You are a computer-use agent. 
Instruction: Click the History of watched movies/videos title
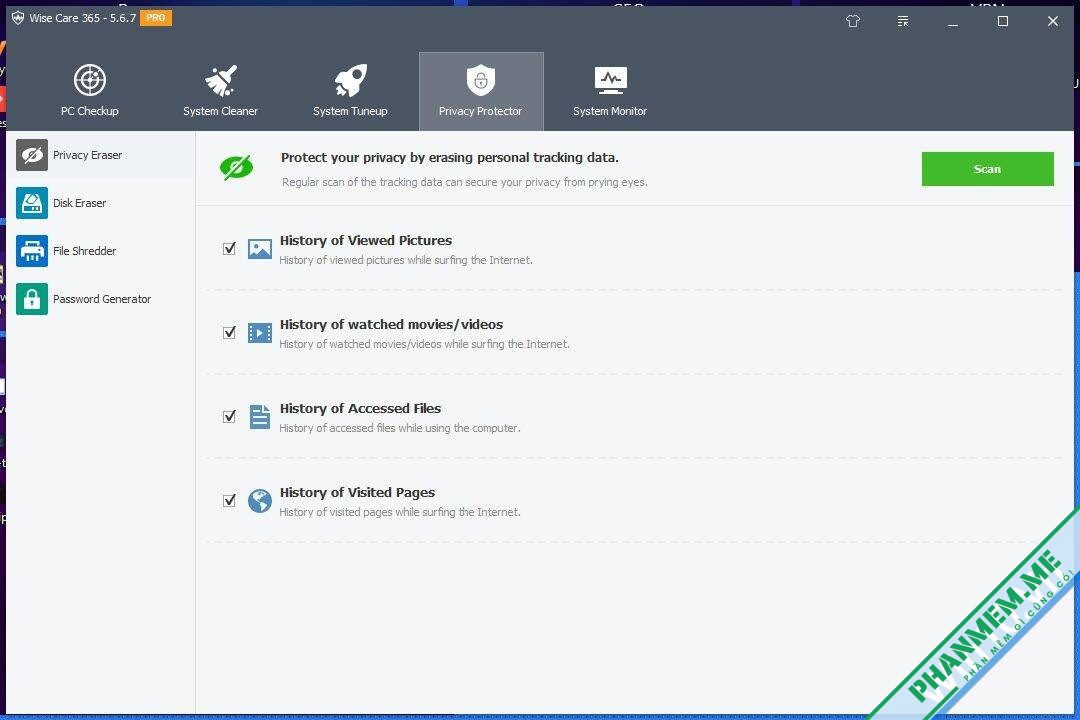click(x=391, y=325)
